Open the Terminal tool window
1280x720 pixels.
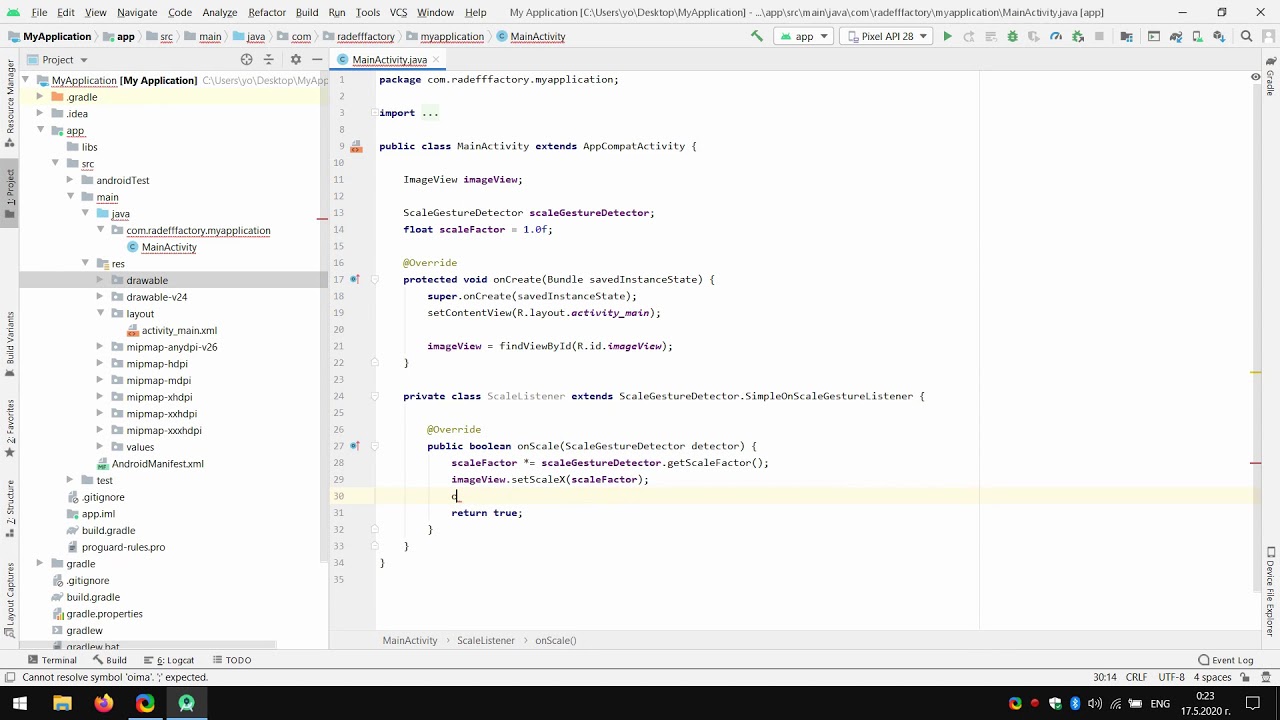click(x=52, y=660)
